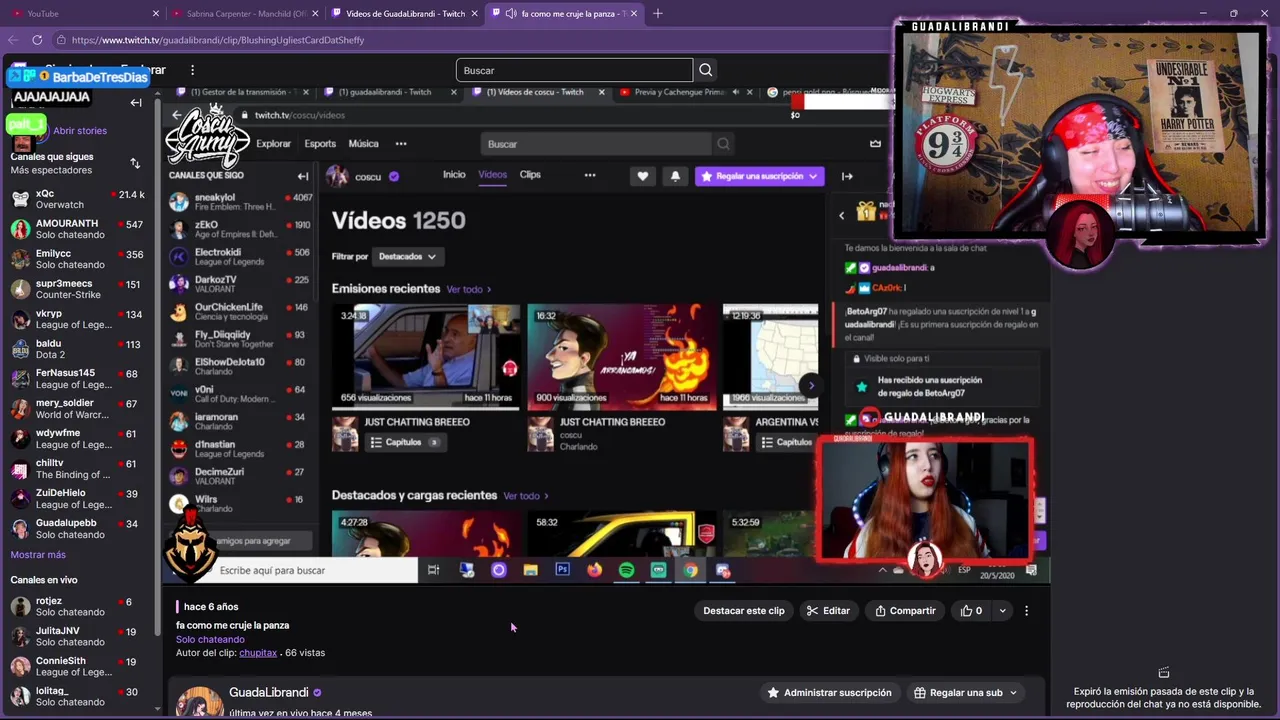Close the Videos de GuadaLibrandi tab

coord(475,14)
